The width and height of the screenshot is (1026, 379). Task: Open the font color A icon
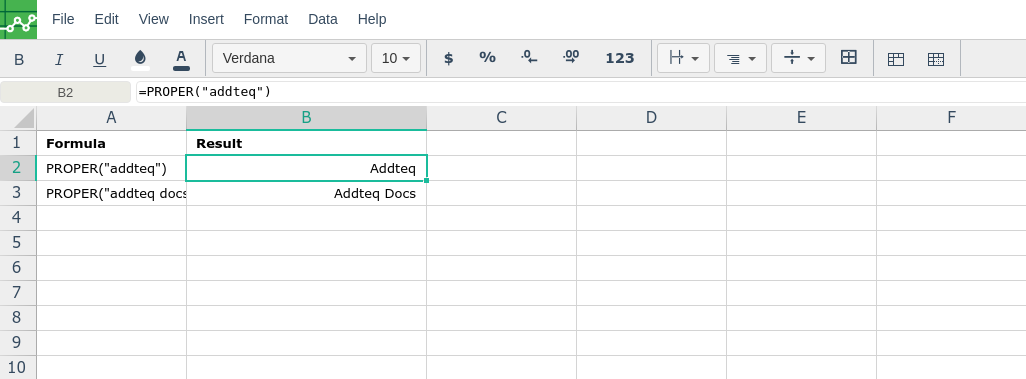click(x=181, y=59)
